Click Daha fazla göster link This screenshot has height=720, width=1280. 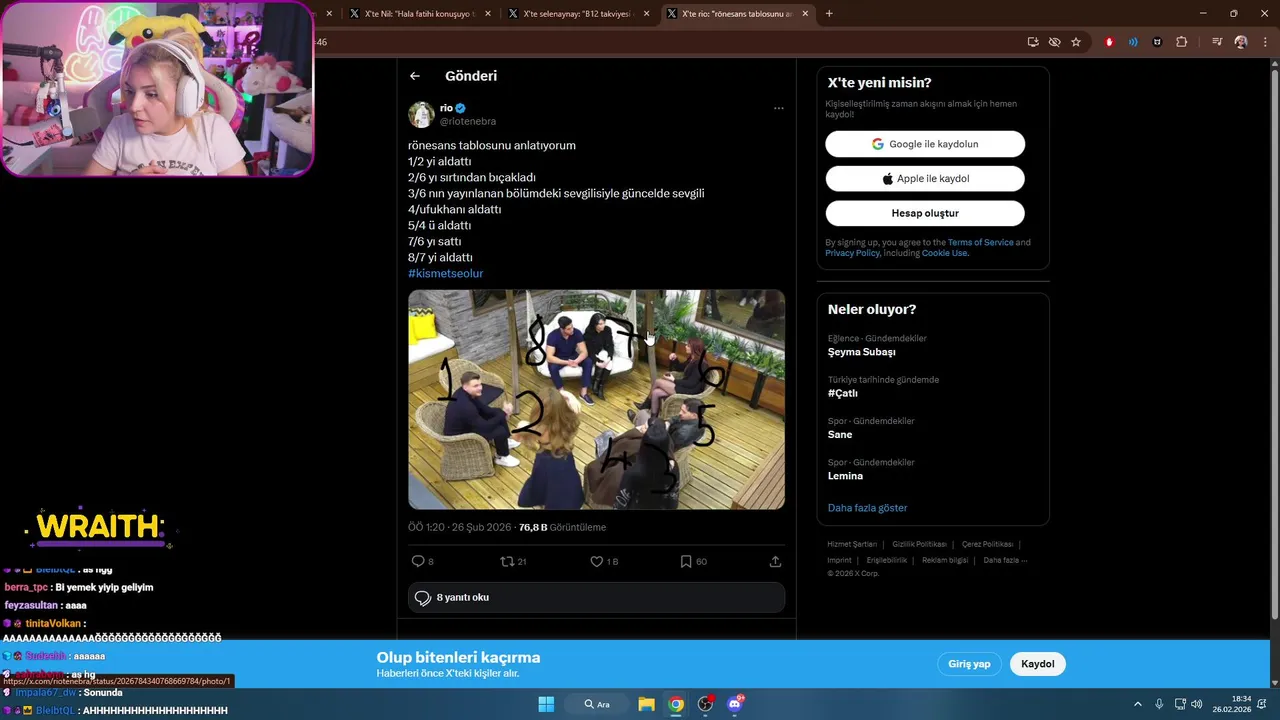pos(867,508)
